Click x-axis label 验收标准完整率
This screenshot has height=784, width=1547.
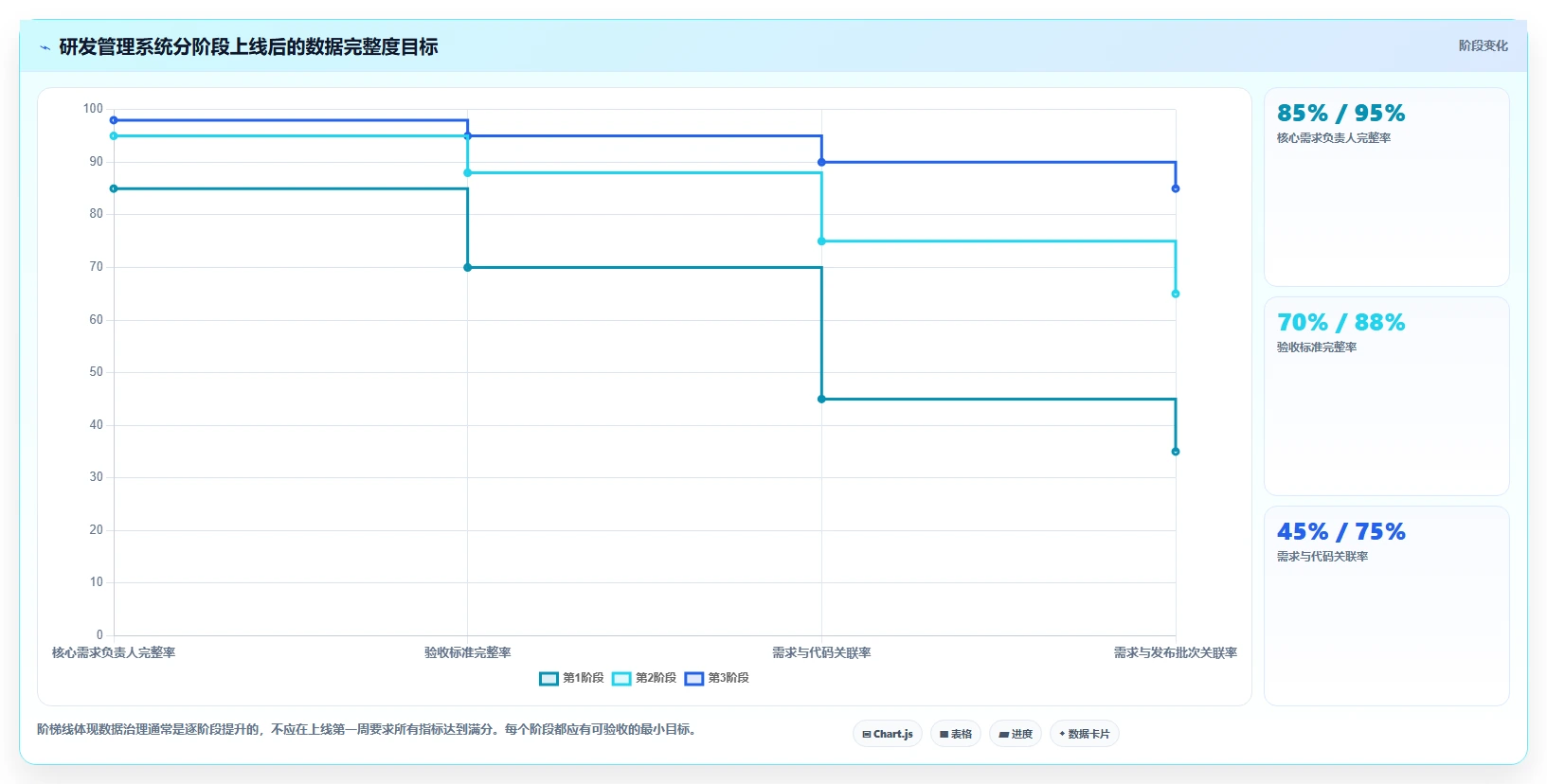point(467,652)
